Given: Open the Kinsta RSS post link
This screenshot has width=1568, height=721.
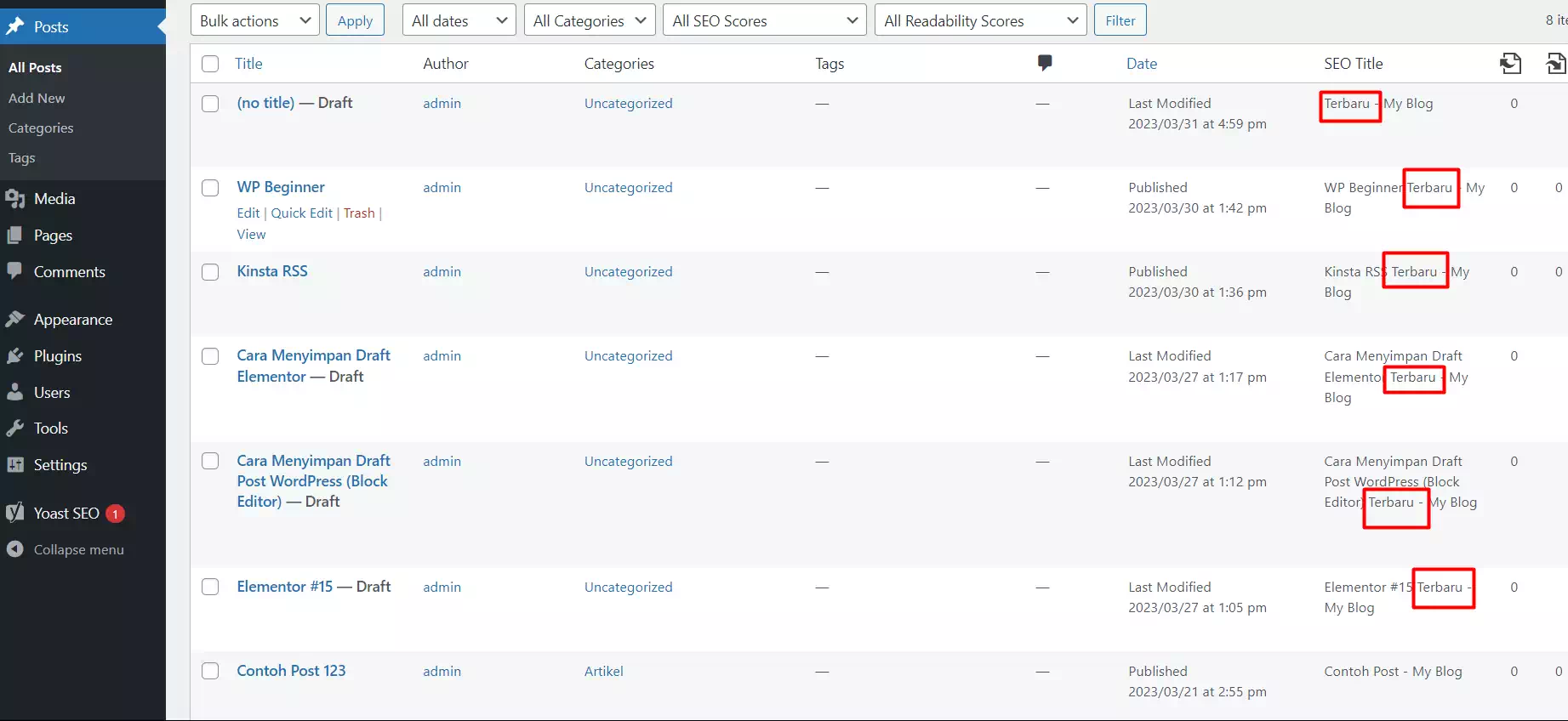Looking at the screenshot, I should [x=272, y=271].
